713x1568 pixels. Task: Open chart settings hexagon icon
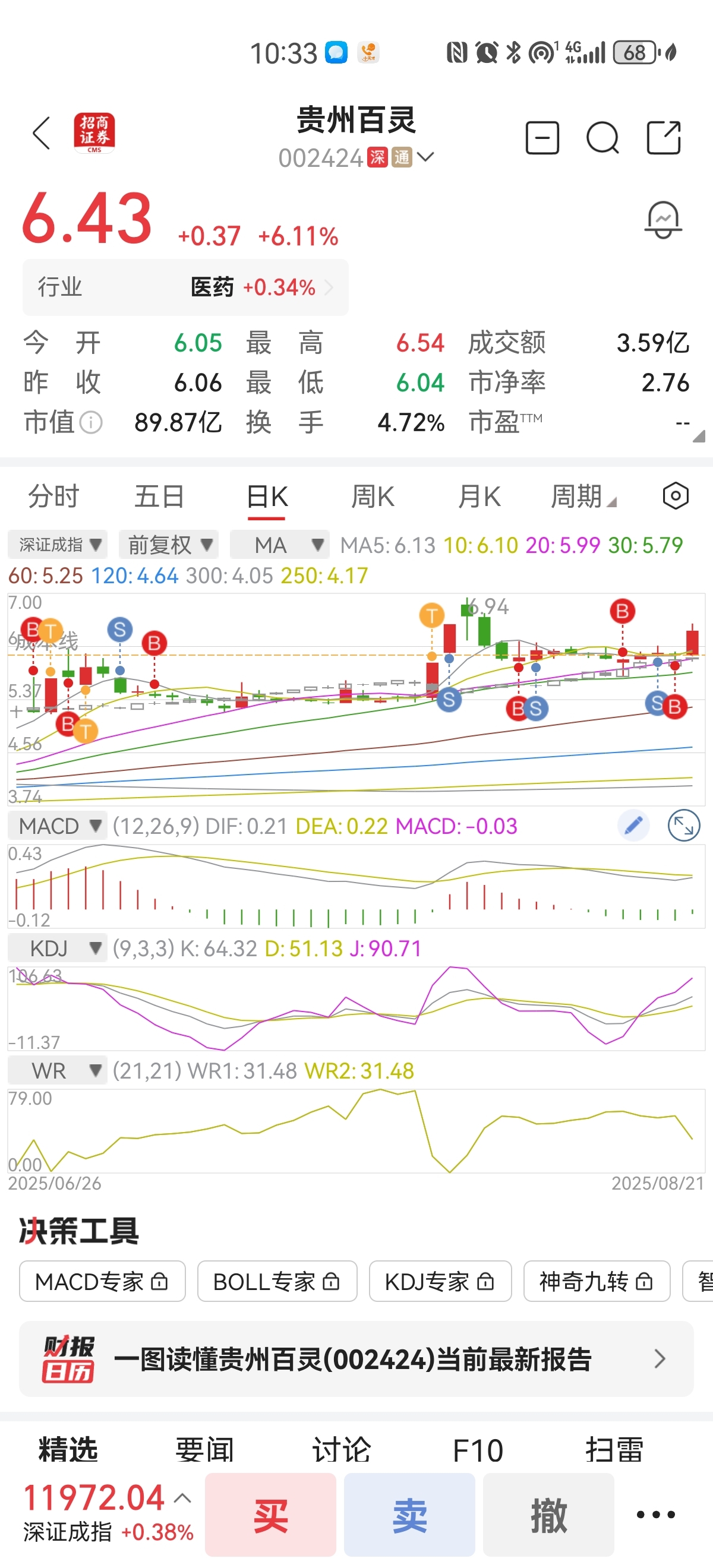point(675,496)
